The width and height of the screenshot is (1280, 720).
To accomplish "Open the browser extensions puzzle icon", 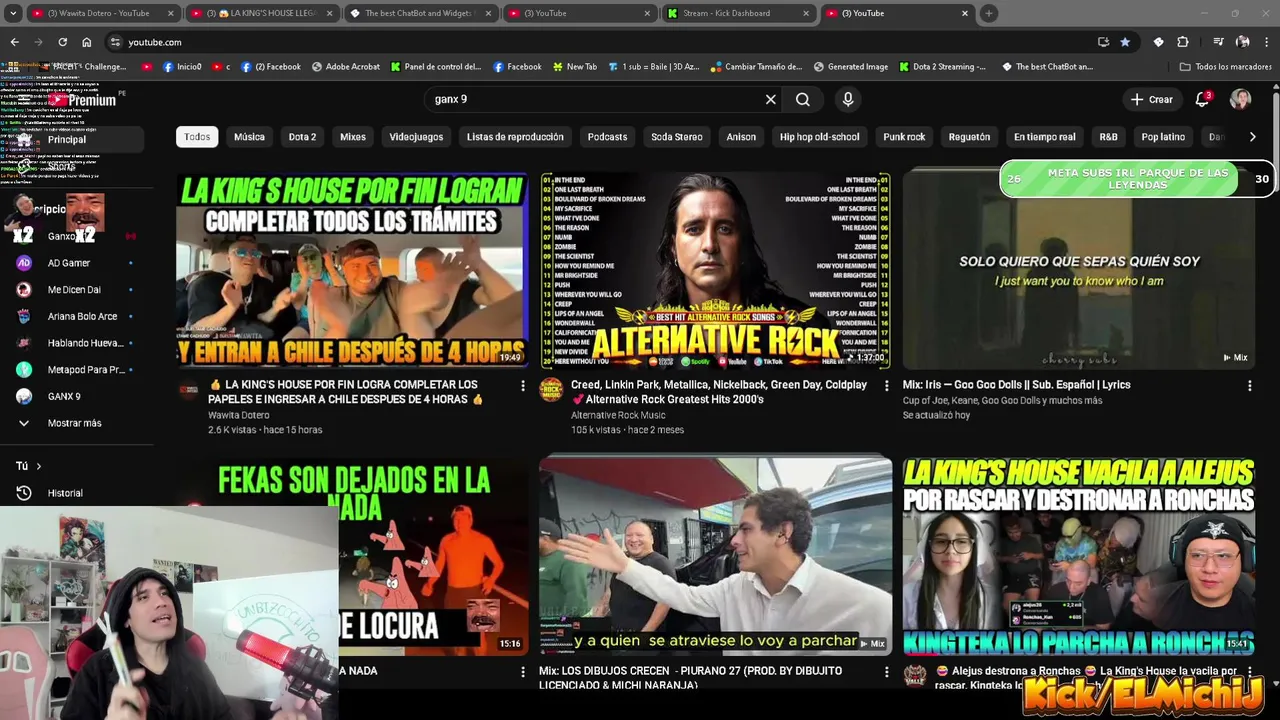I will click(1183, 42).
